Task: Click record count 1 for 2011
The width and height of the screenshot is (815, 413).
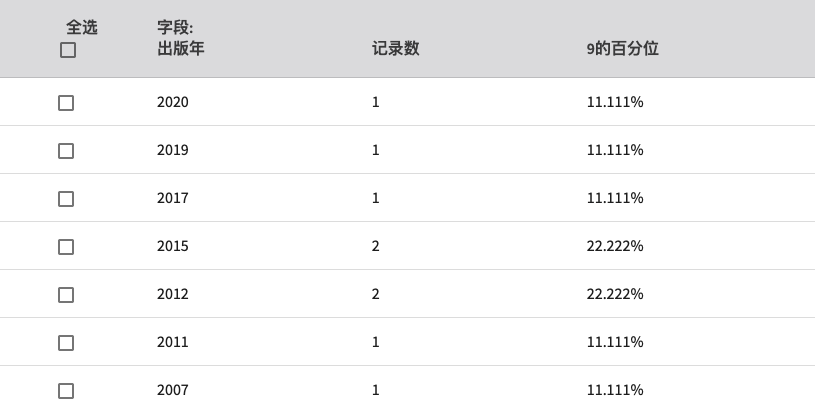Action: (376, 342)
